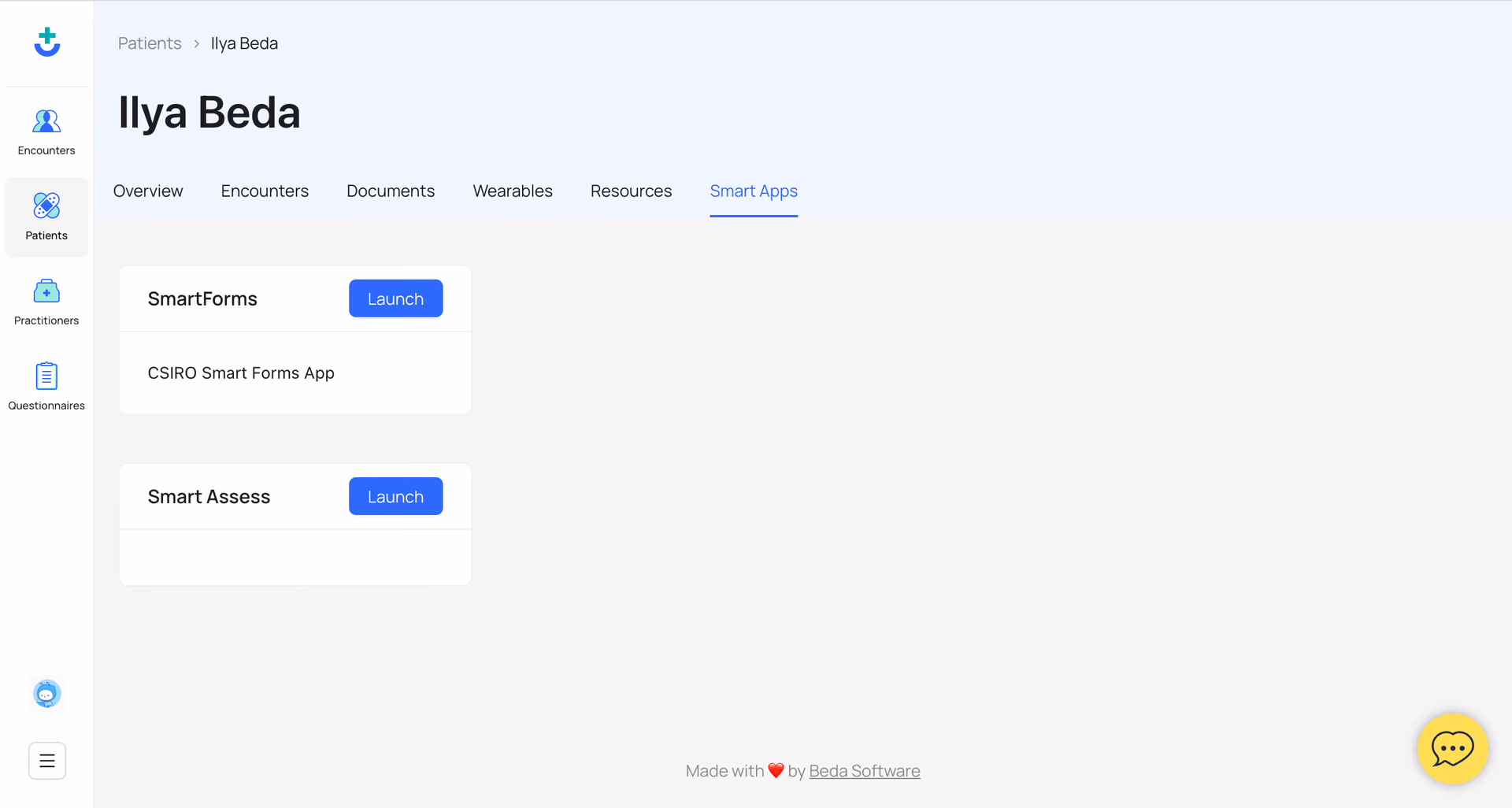Screen dimensions: 1512x808
Task: Select the Resources tab
Action: tap(631, 191)
